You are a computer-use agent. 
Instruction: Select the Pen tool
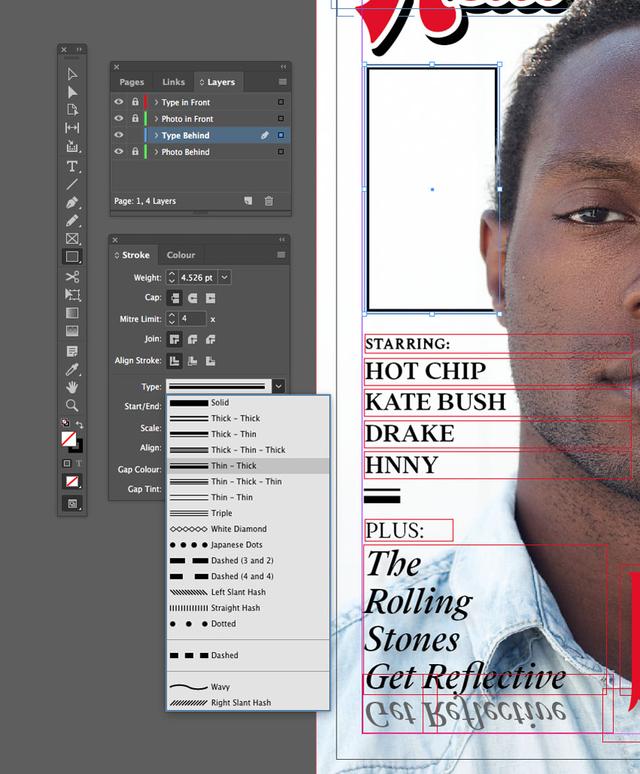[72, 203]
